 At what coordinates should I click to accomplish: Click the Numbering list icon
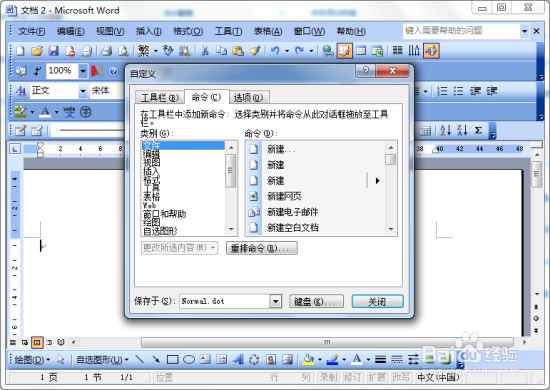tap(442, 91)
